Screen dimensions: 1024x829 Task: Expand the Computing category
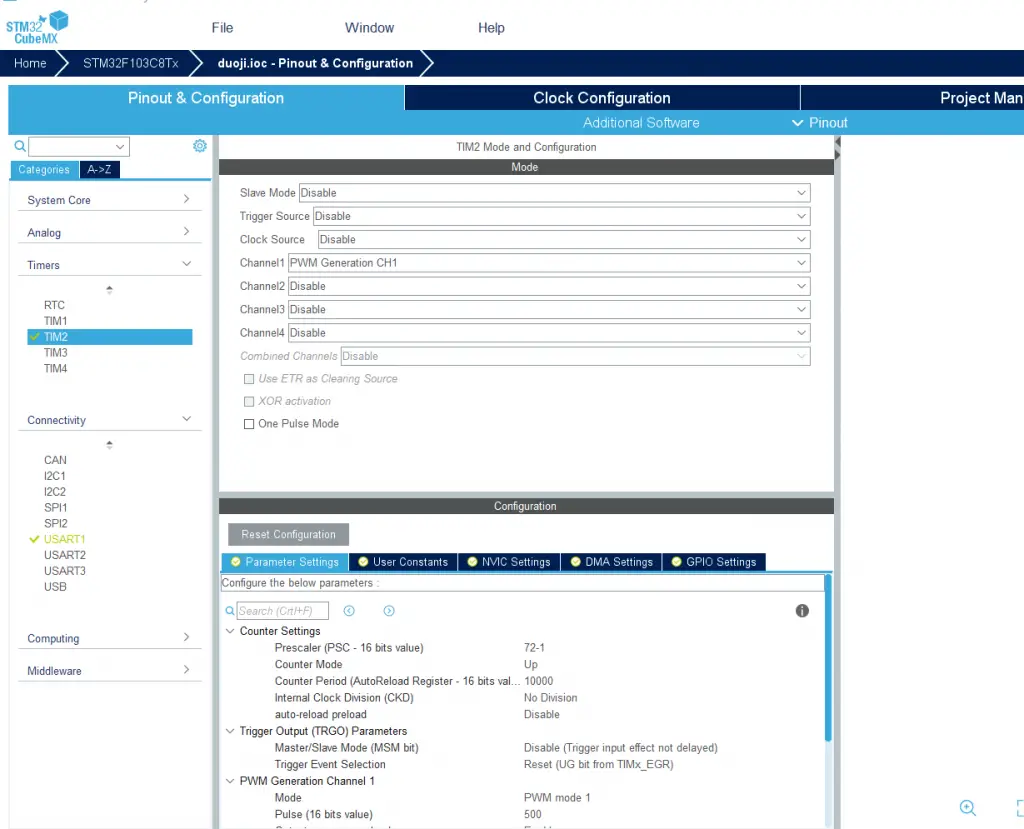[x=110, y=638]
